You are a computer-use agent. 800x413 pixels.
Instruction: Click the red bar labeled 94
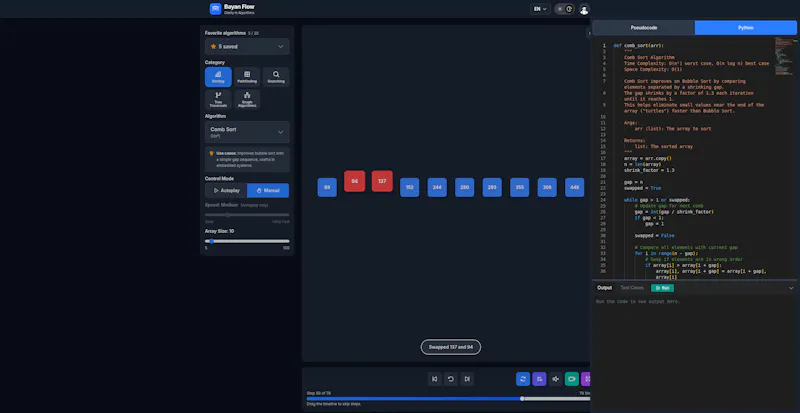click(x=355, y=181)
